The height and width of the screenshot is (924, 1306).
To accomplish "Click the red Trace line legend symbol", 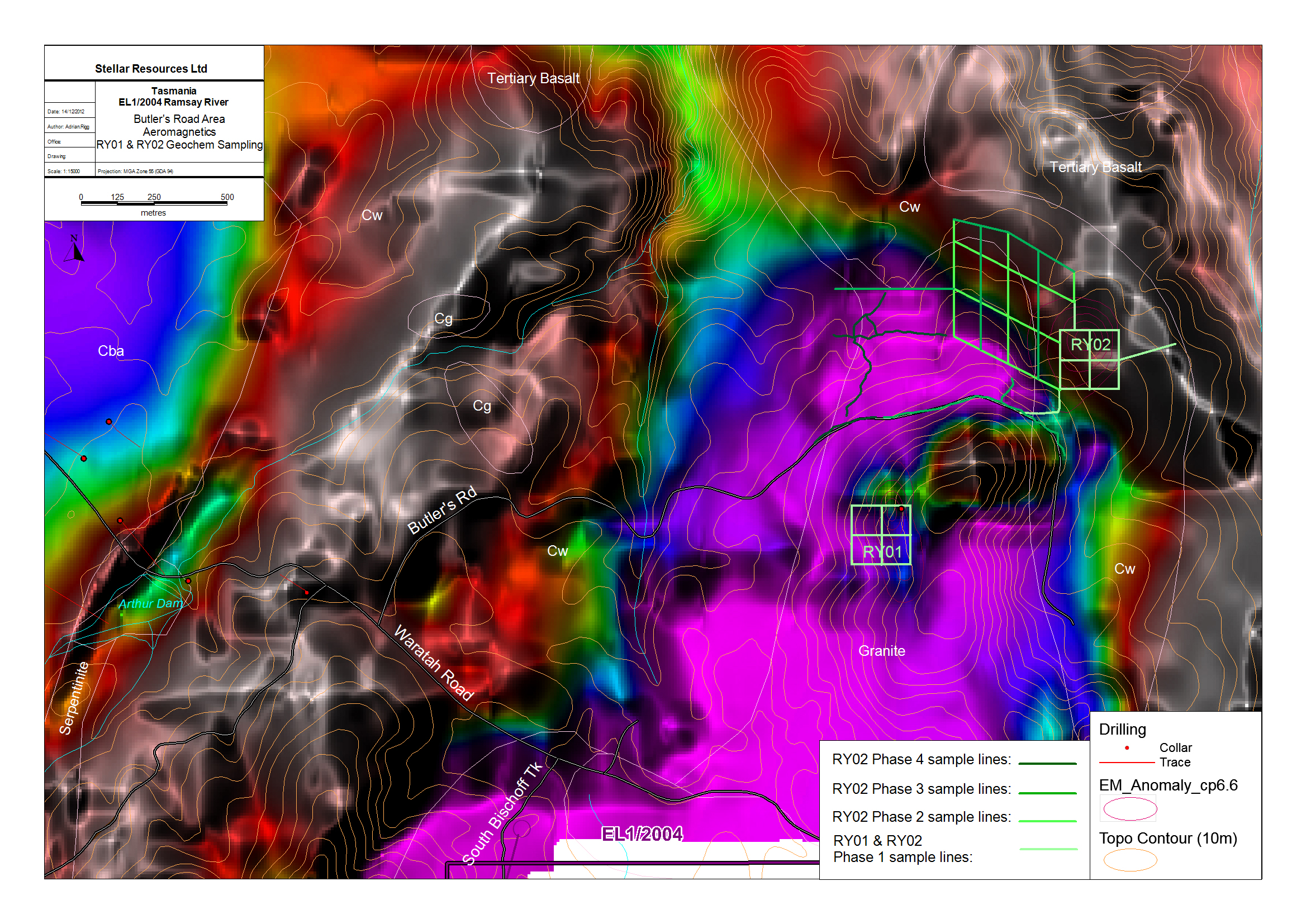I will pyautogui.click(x=1126, y=763).
